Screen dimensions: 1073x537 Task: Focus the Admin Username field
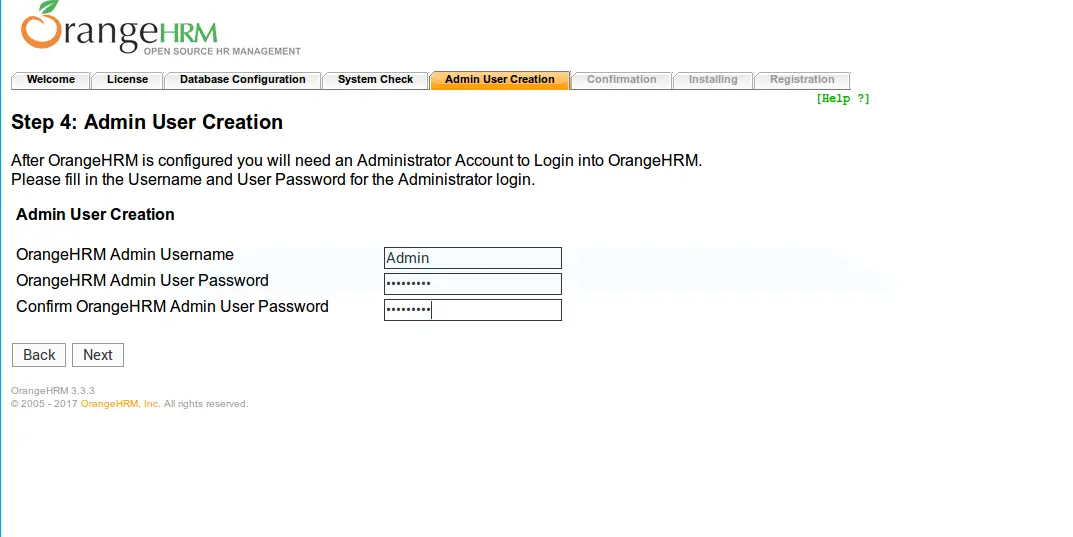point(473,258)
